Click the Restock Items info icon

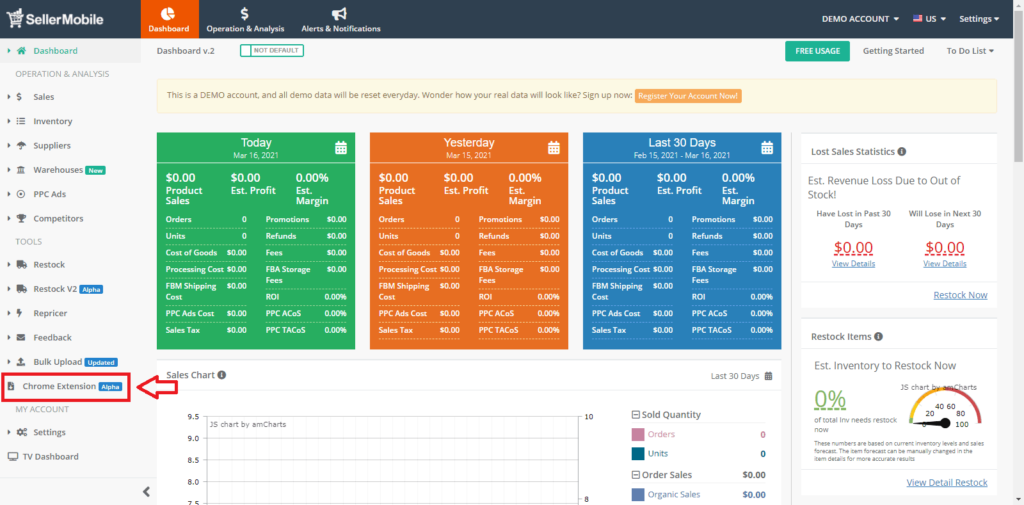pyautogui.click(x=878, y=337)
